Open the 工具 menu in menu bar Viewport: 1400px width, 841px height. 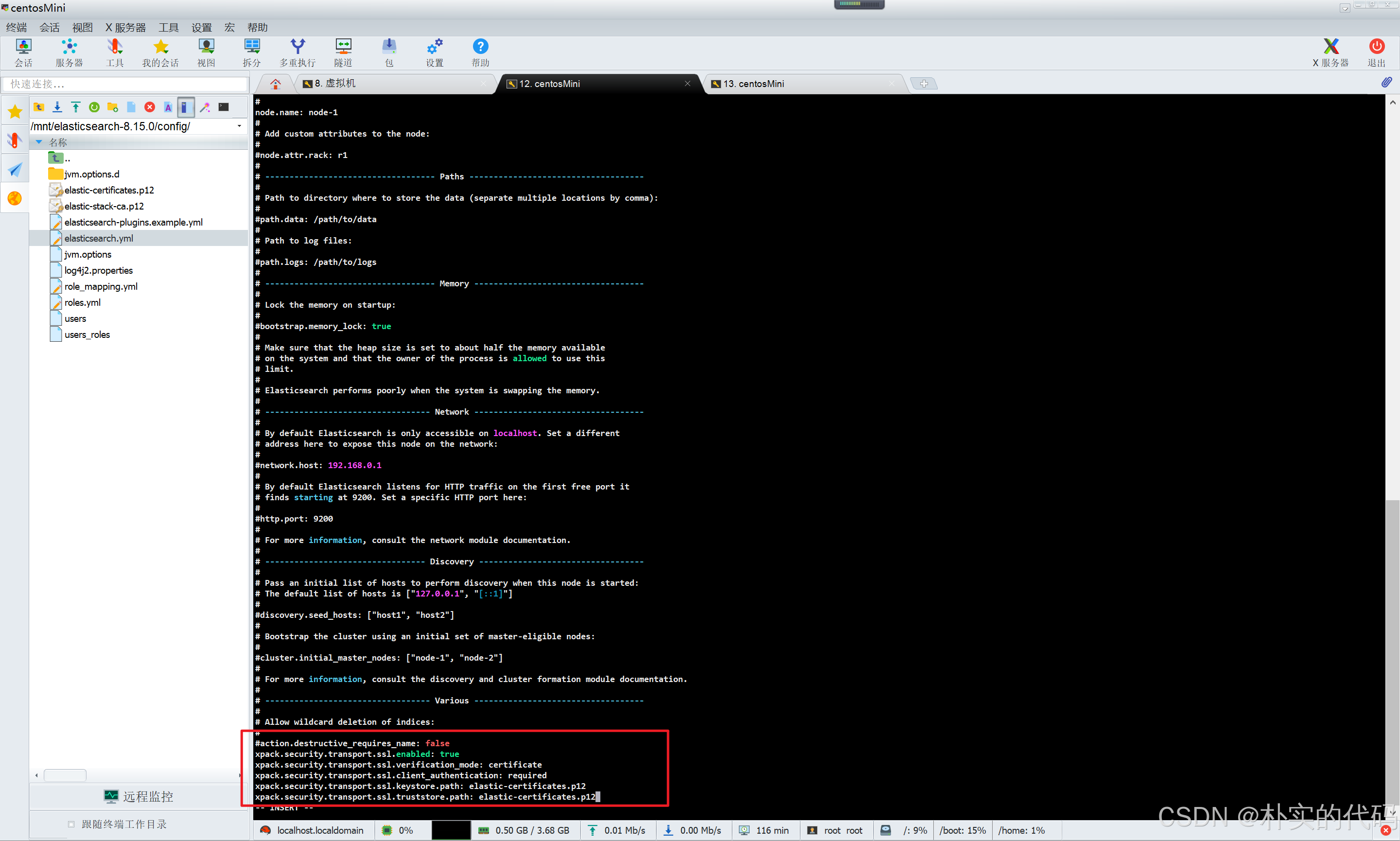click(168, 27)
